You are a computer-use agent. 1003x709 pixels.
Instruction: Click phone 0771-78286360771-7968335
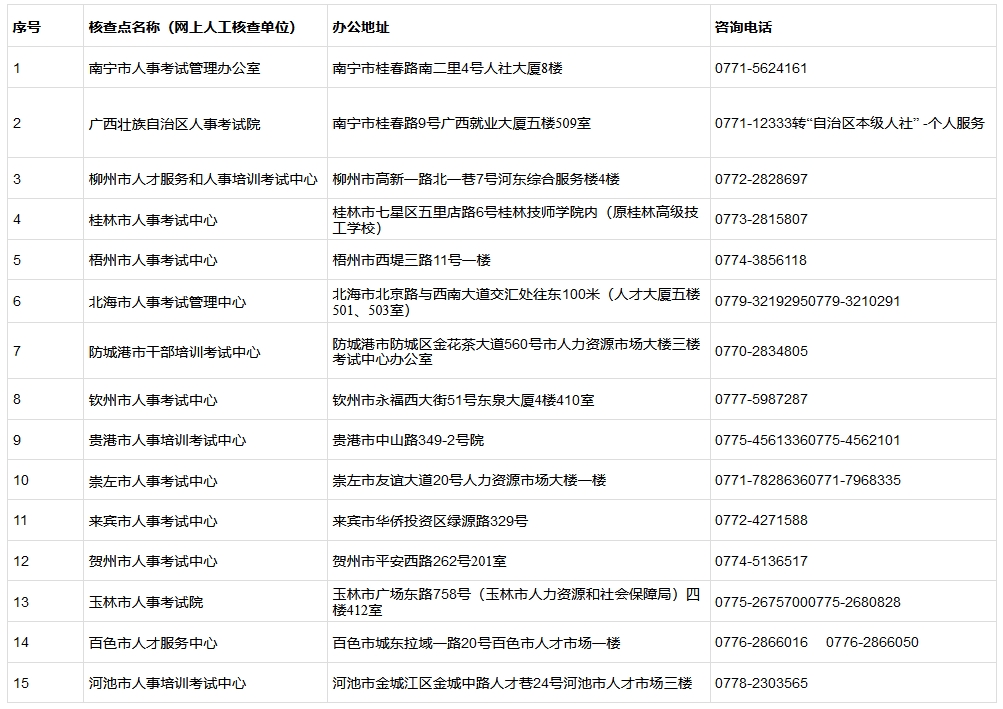click(x=808, y=480)
